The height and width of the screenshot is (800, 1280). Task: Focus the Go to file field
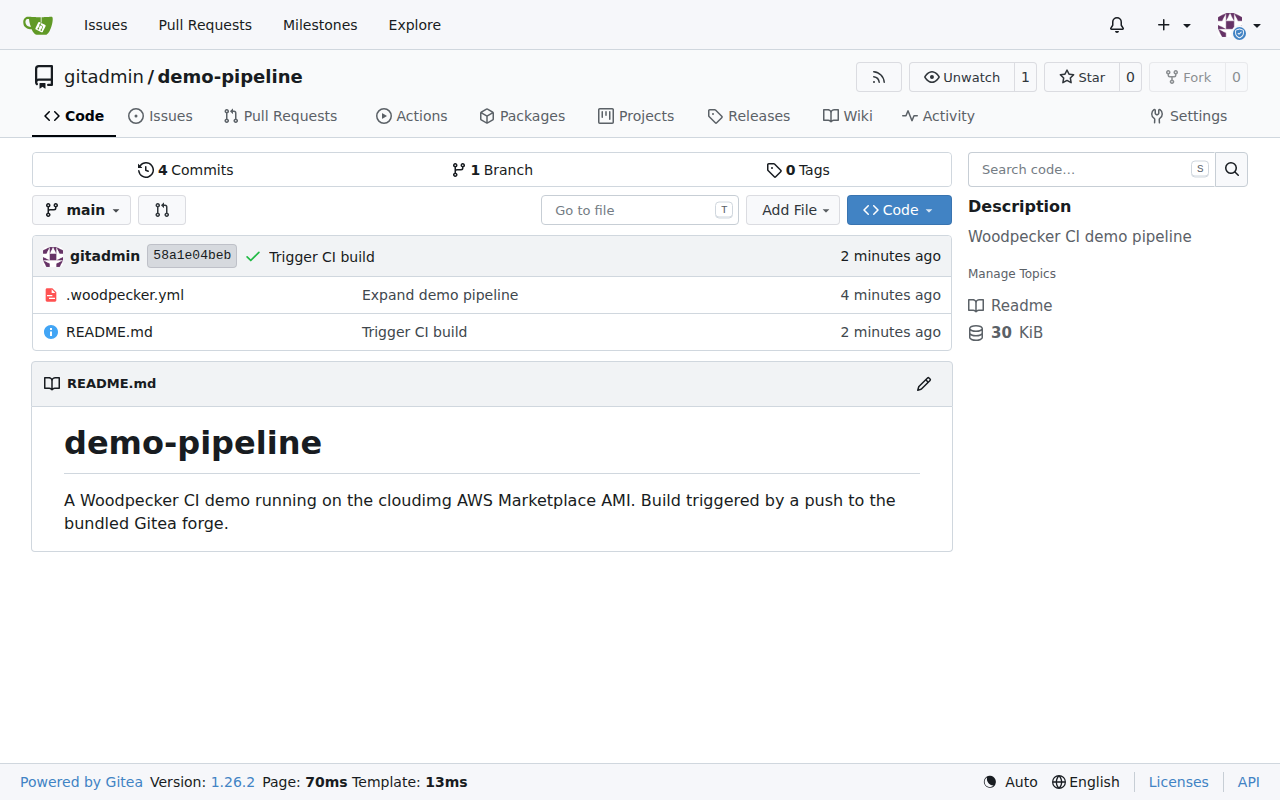click(x=640, y=210)
